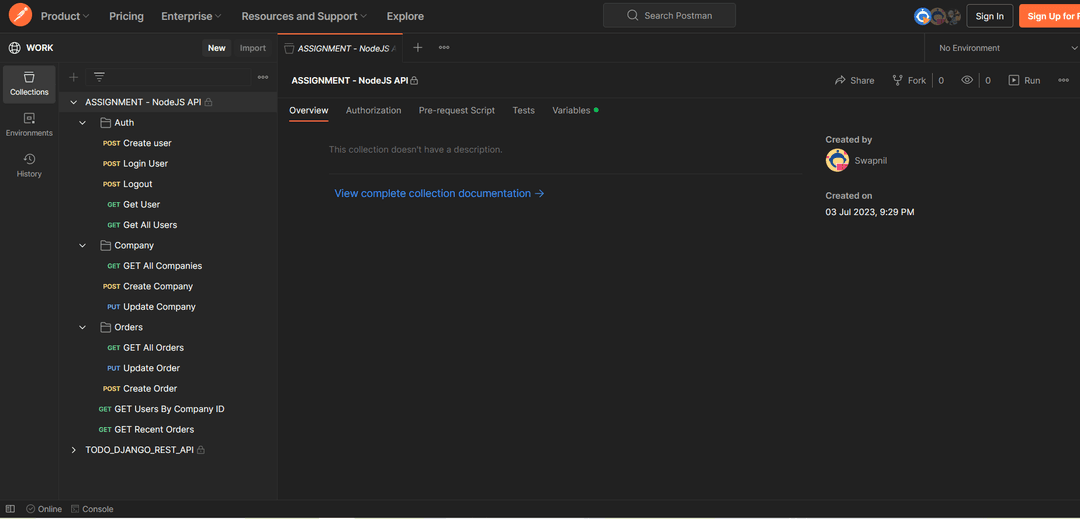
Task: Collapse the ASSIGNMENT - NodeJS API collection
Action: click(x=74, y=102)
